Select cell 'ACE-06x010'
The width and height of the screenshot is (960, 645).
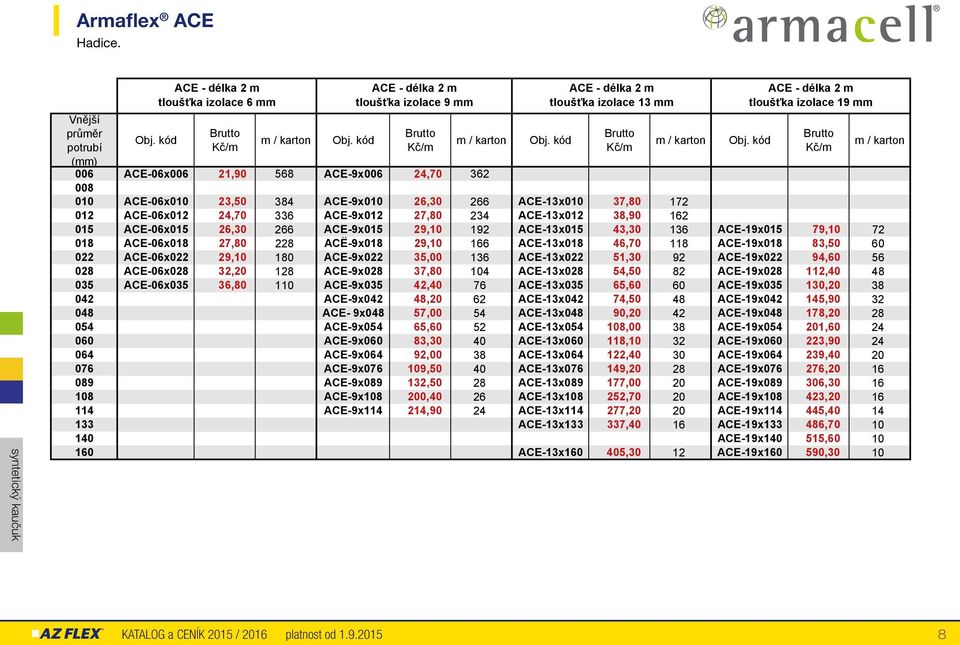pyautogui.click(x=156, y=201)
